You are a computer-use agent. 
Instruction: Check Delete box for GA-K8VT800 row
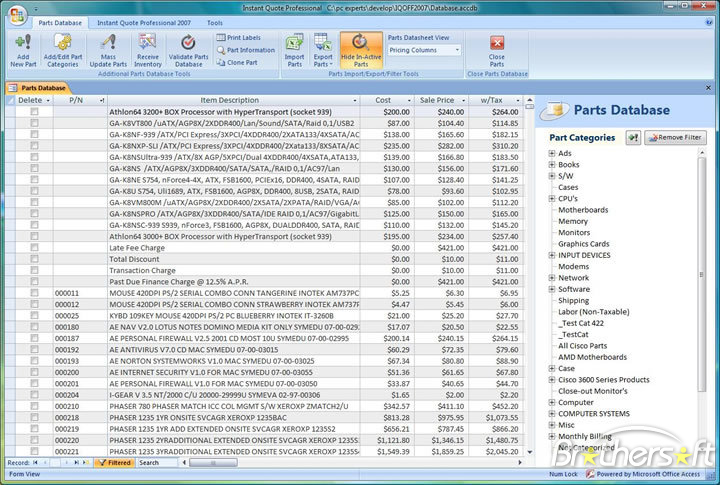tap(34, 123)
